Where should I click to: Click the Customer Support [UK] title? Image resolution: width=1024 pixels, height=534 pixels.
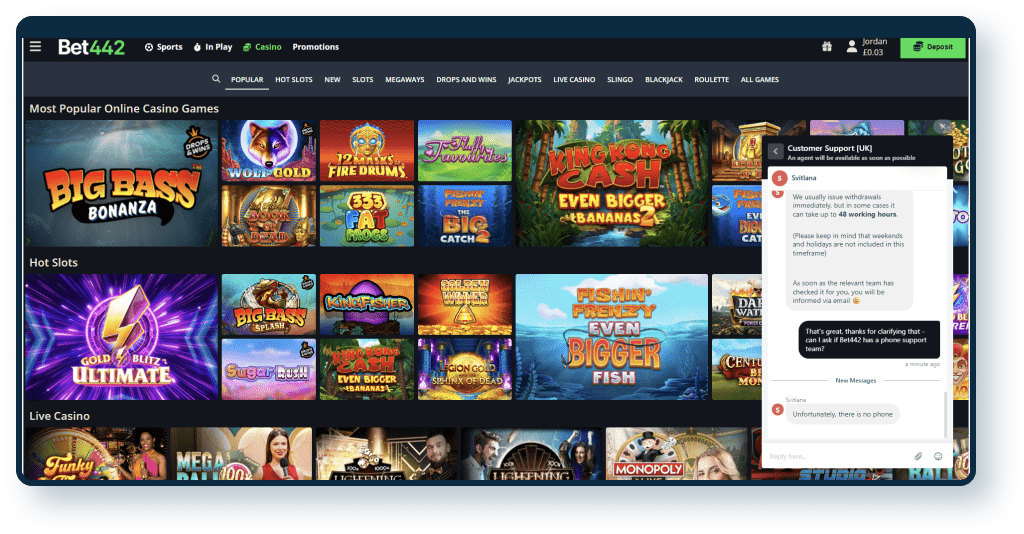(829, 148)
